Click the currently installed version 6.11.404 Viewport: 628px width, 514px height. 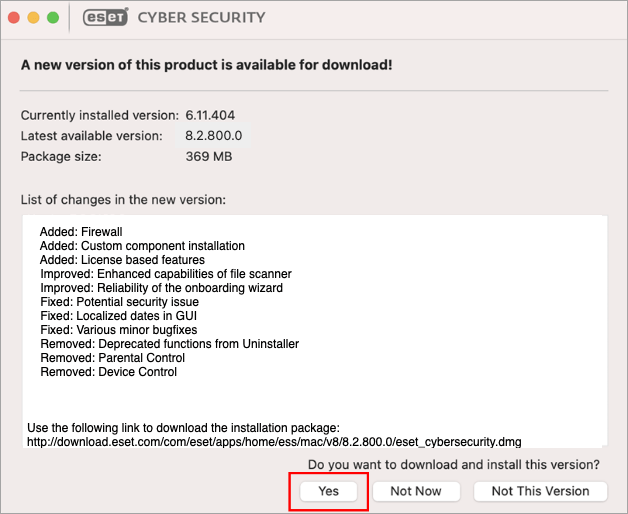coord(210,115)
